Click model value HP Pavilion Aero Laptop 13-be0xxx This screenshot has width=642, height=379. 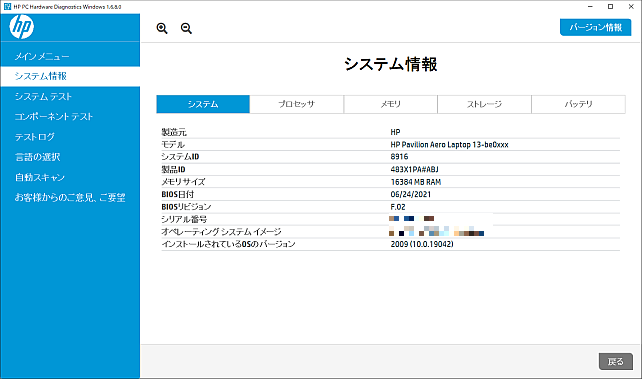click(x=449, y=144)
